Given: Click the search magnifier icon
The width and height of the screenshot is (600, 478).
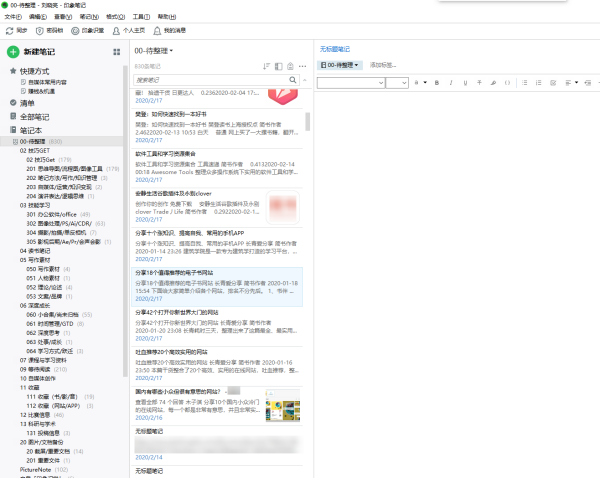Looking at the screenshot, I should pos(293,80).
